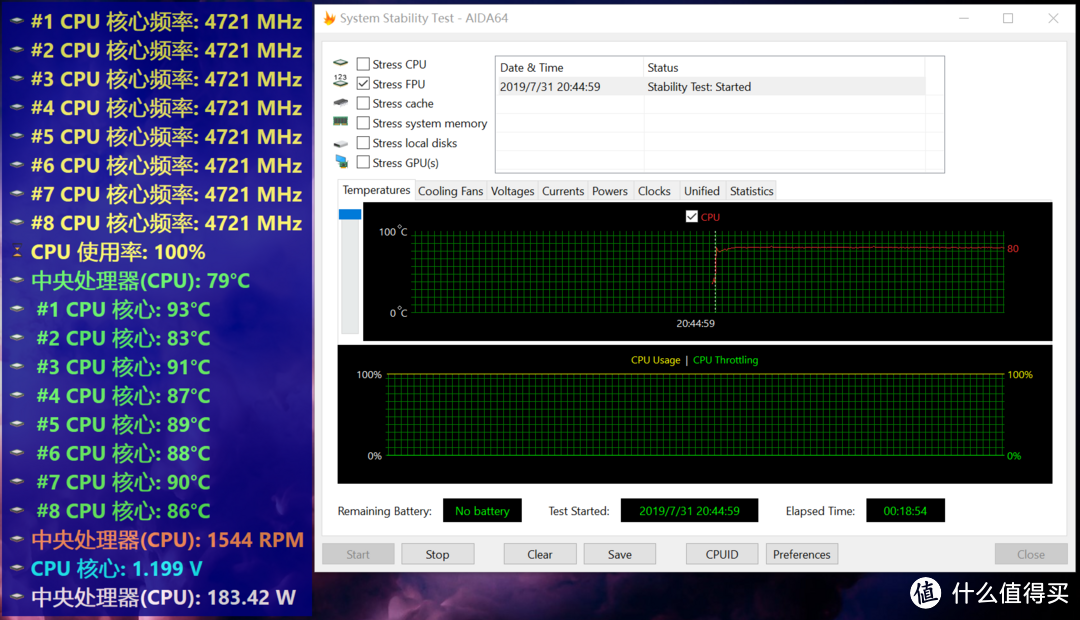Click the cache chip icon beside Stress cache
This screenshot has height=620, width=1080.
340,103
